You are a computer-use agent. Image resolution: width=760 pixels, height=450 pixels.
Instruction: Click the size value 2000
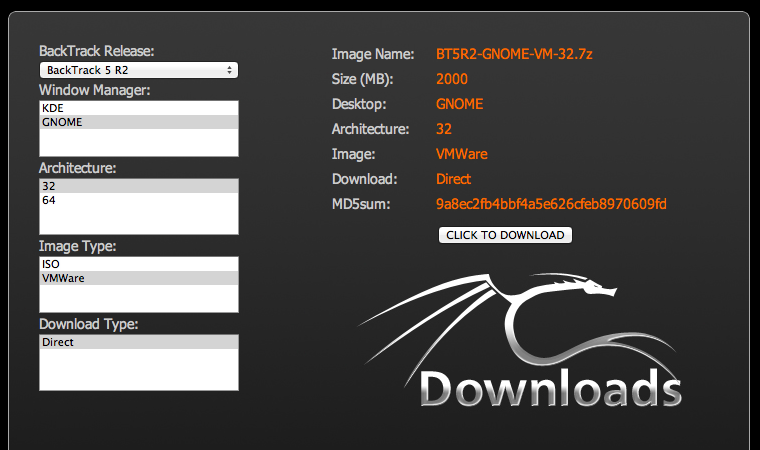click(452, 79)
